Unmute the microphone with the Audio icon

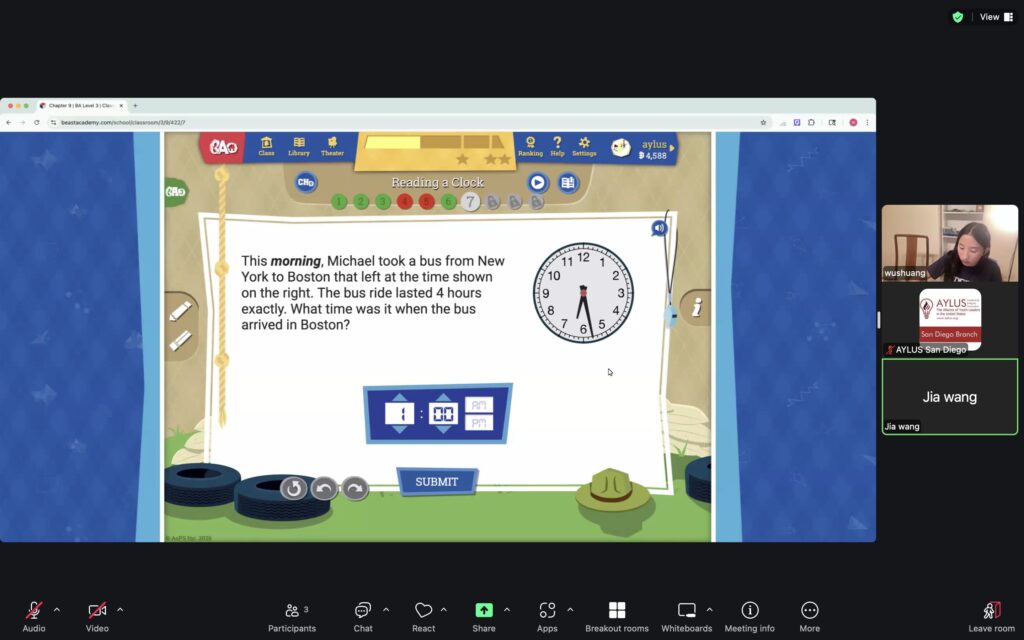34,611
